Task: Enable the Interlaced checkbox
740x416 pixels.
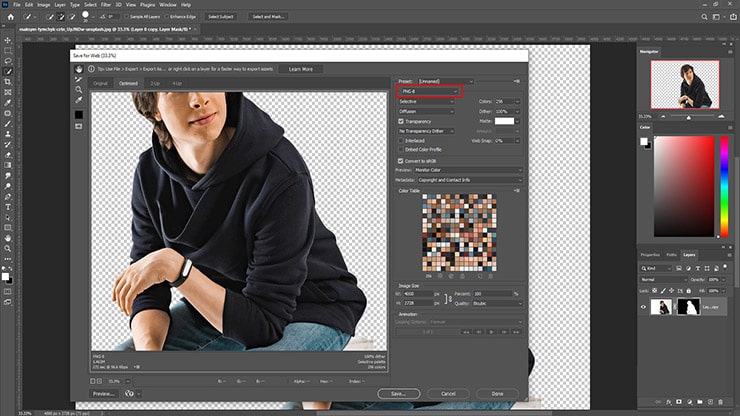Action: click(x=401, y=141)
